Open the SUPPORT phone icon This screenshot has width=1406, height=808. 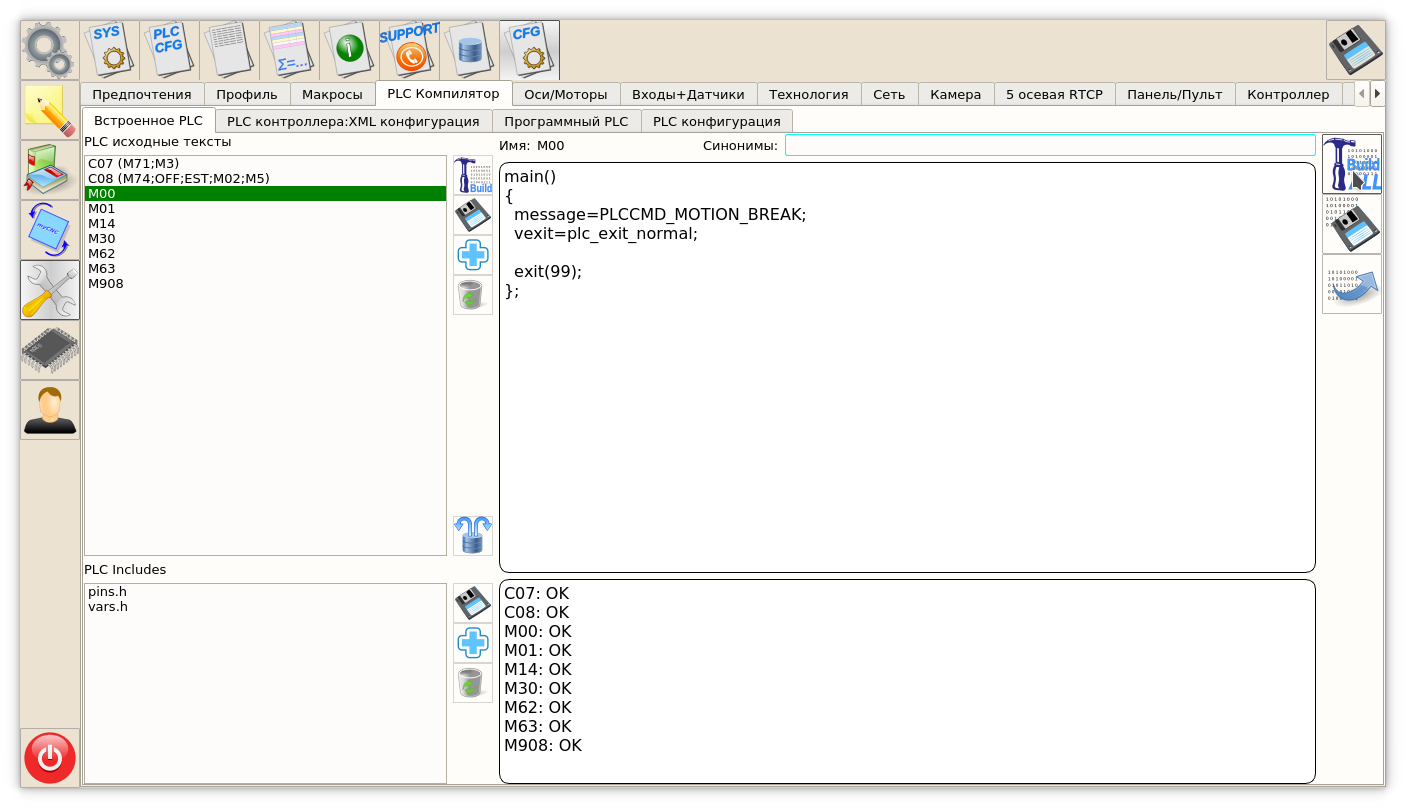coord(409,50)
